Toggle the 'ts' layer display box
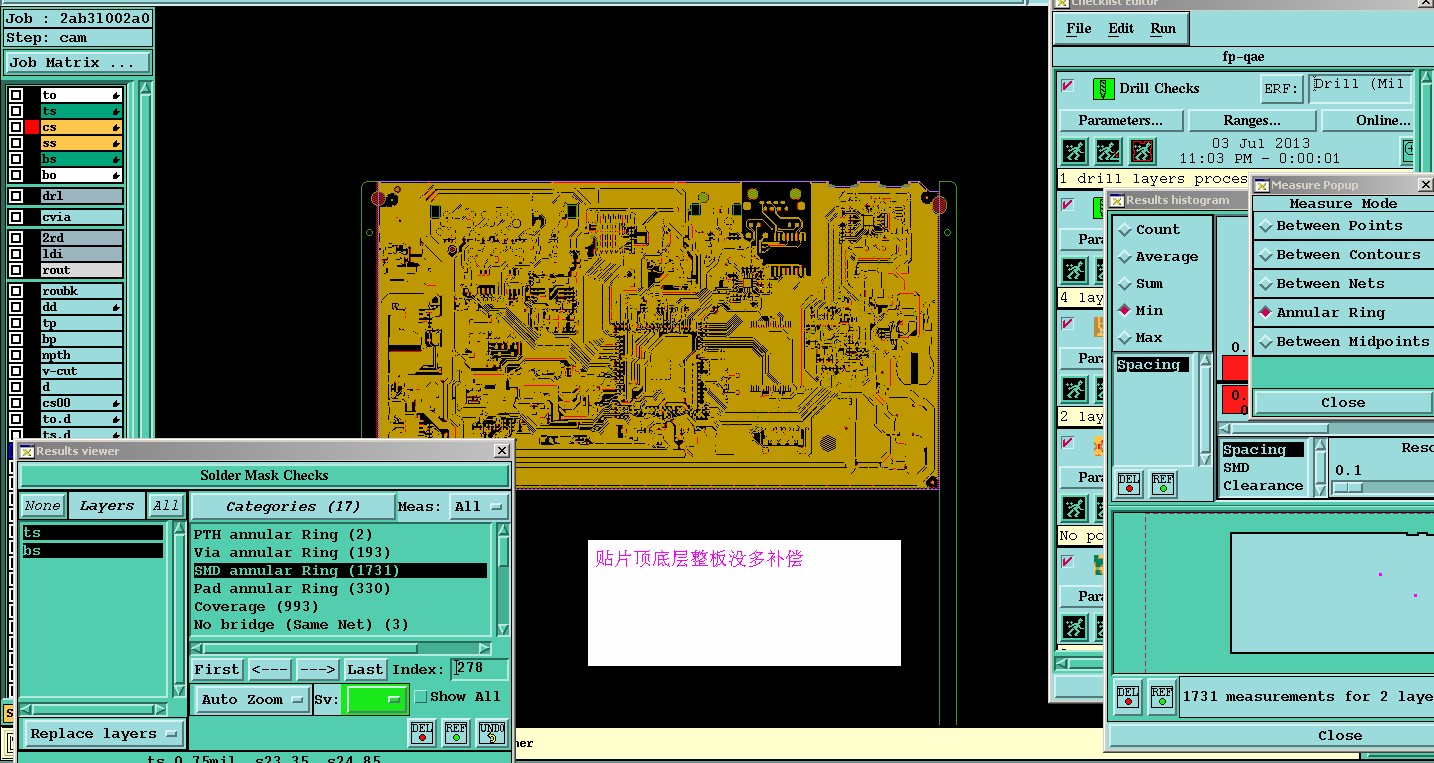The height and width of the screenshot is (763, 1434). point(16,111)
